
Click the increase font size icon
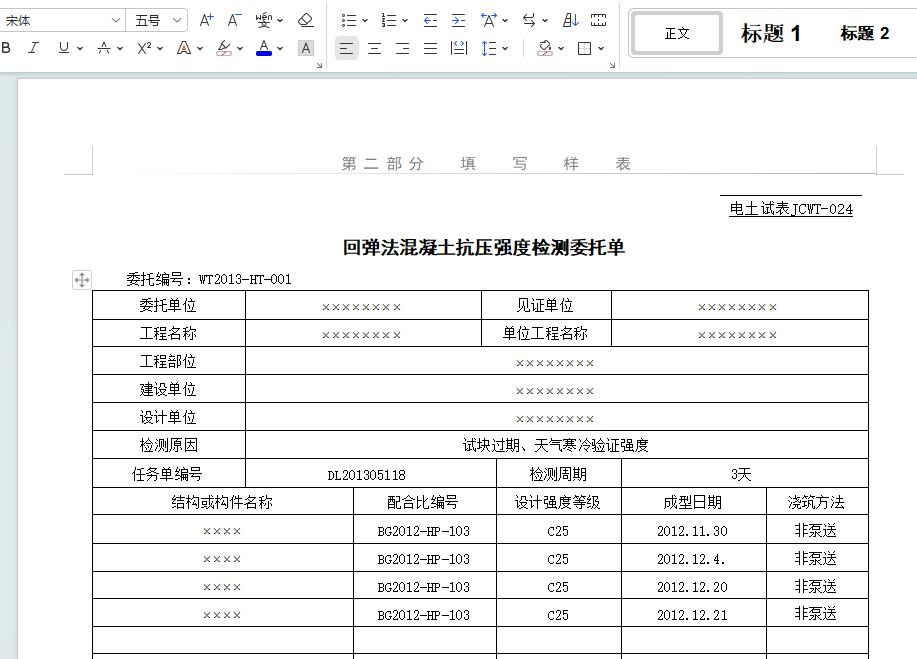(x=206, y=20)
